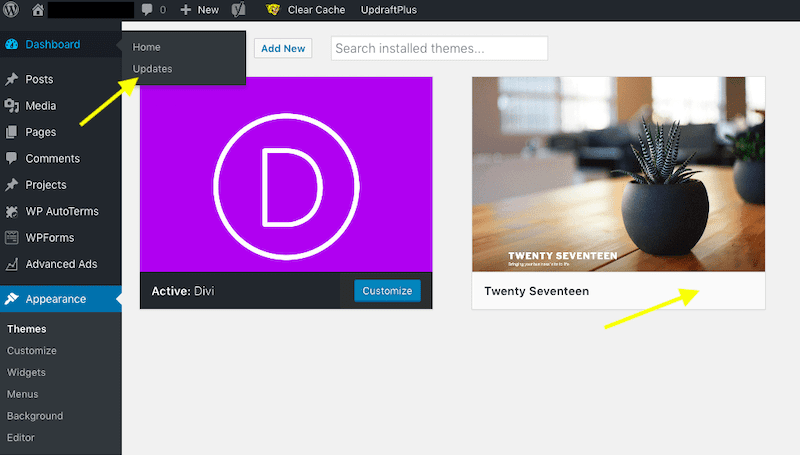Open Menus under Appearance
The image size is (800, 455).
pos(22,394)
